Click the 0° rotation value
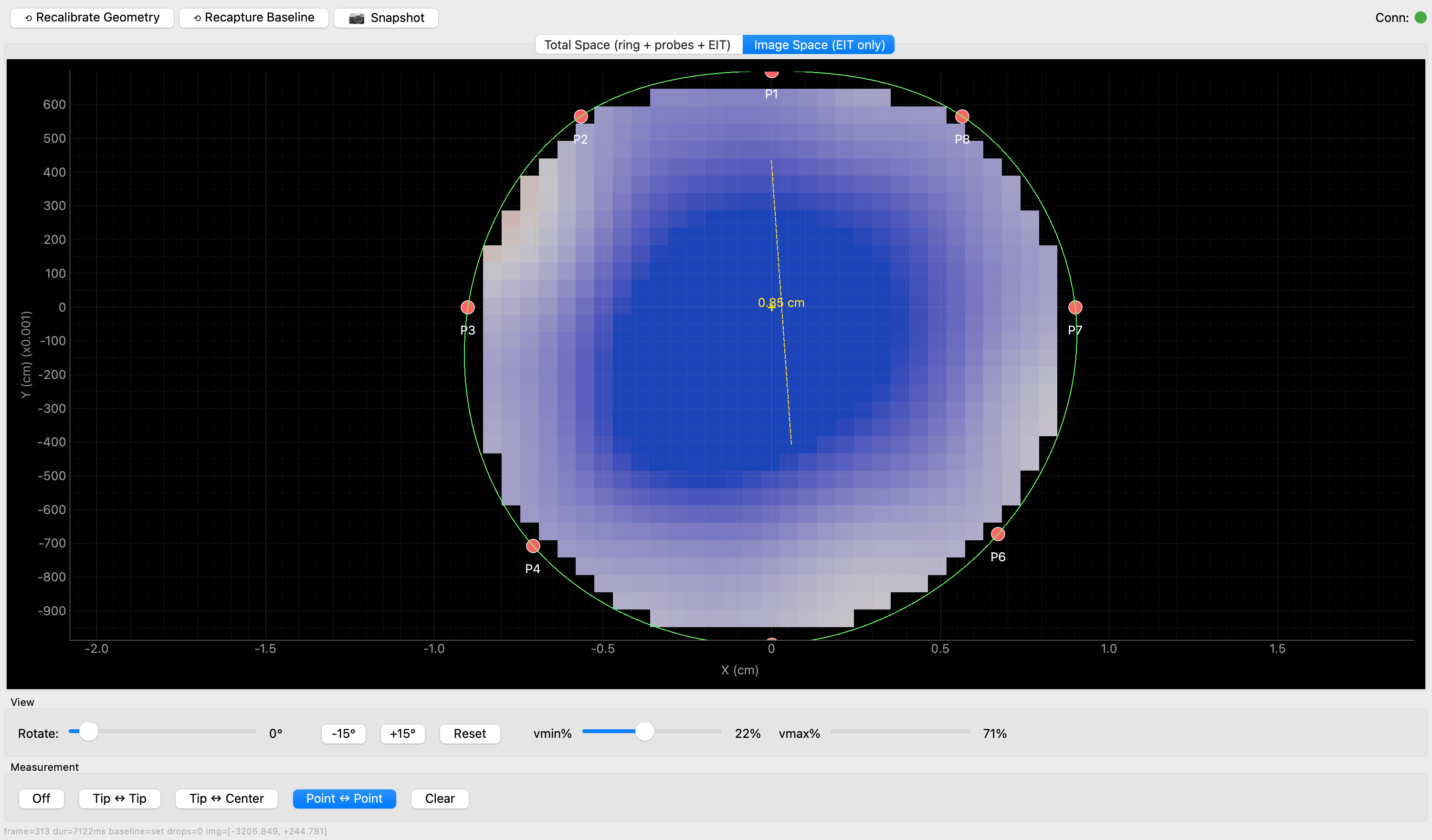The width and height of the screenshot is (1432, 840). tap(275, 734)
